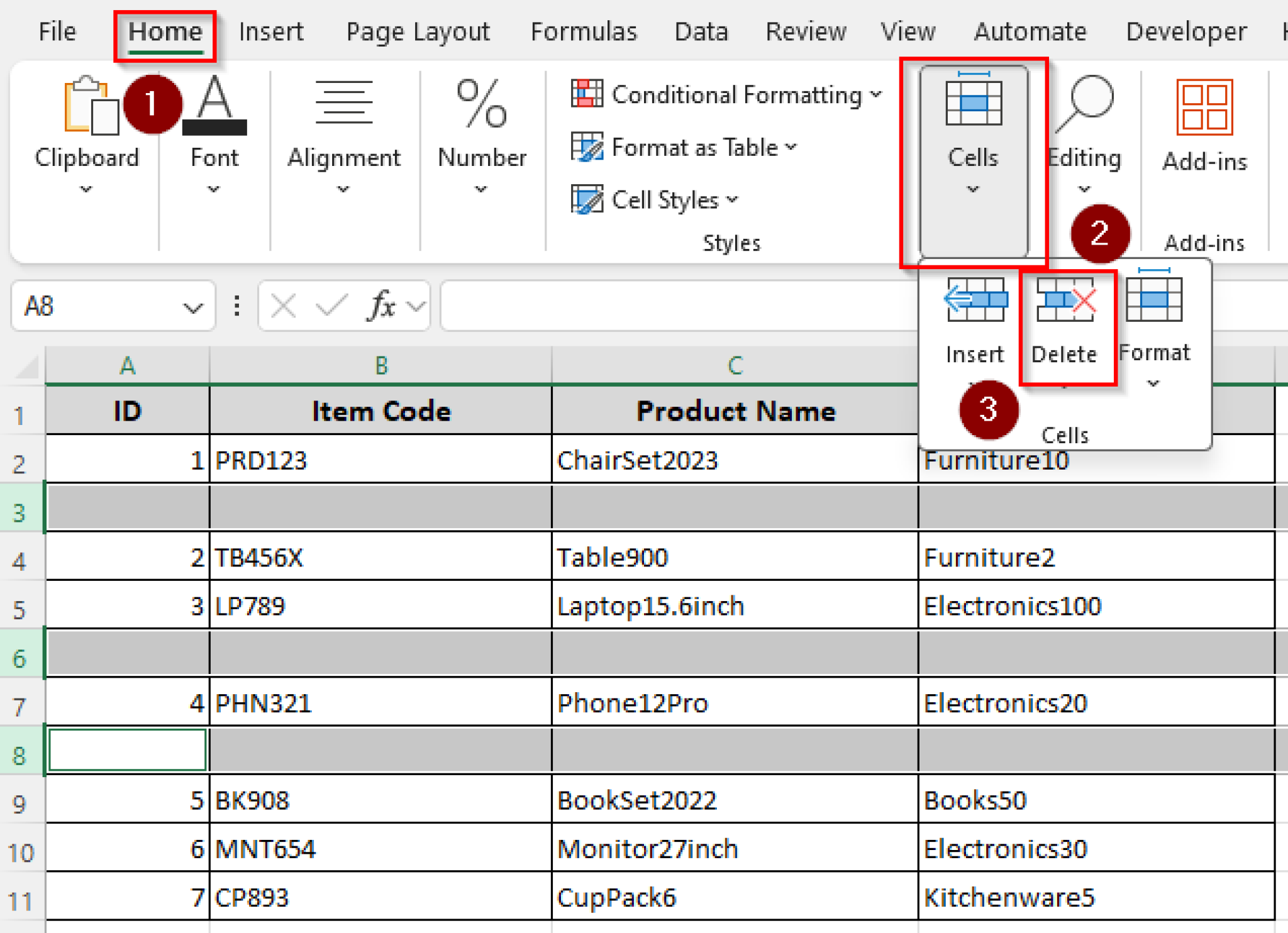Image resolution: width=1288 pixels, height=933 pixels.
Task: Open the Name Box dropdown
Action: click(x=192, y=306)
